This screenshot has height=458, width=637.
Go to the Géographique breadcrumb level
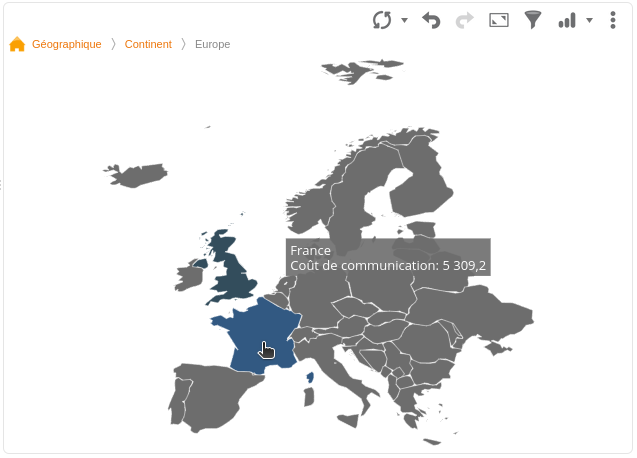tap(66, 44)
